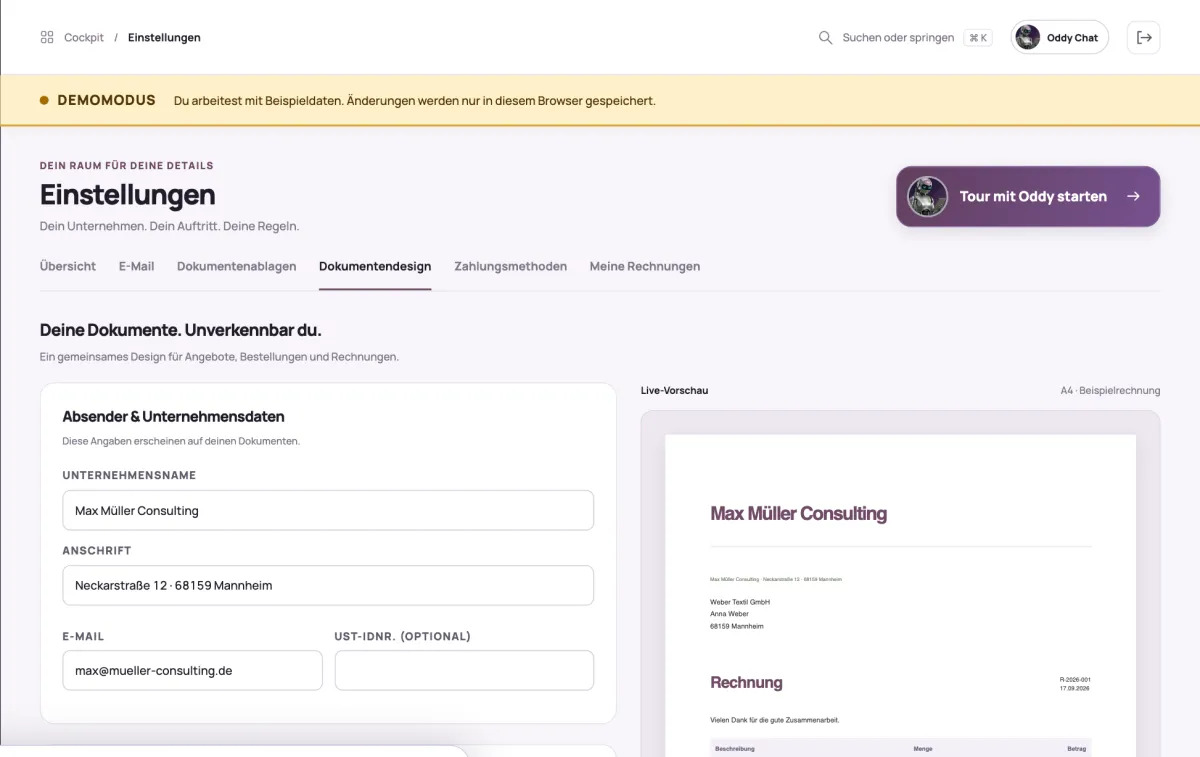
Task: Click the Rechnung heading in preview
Action: [x=746, y=682]
